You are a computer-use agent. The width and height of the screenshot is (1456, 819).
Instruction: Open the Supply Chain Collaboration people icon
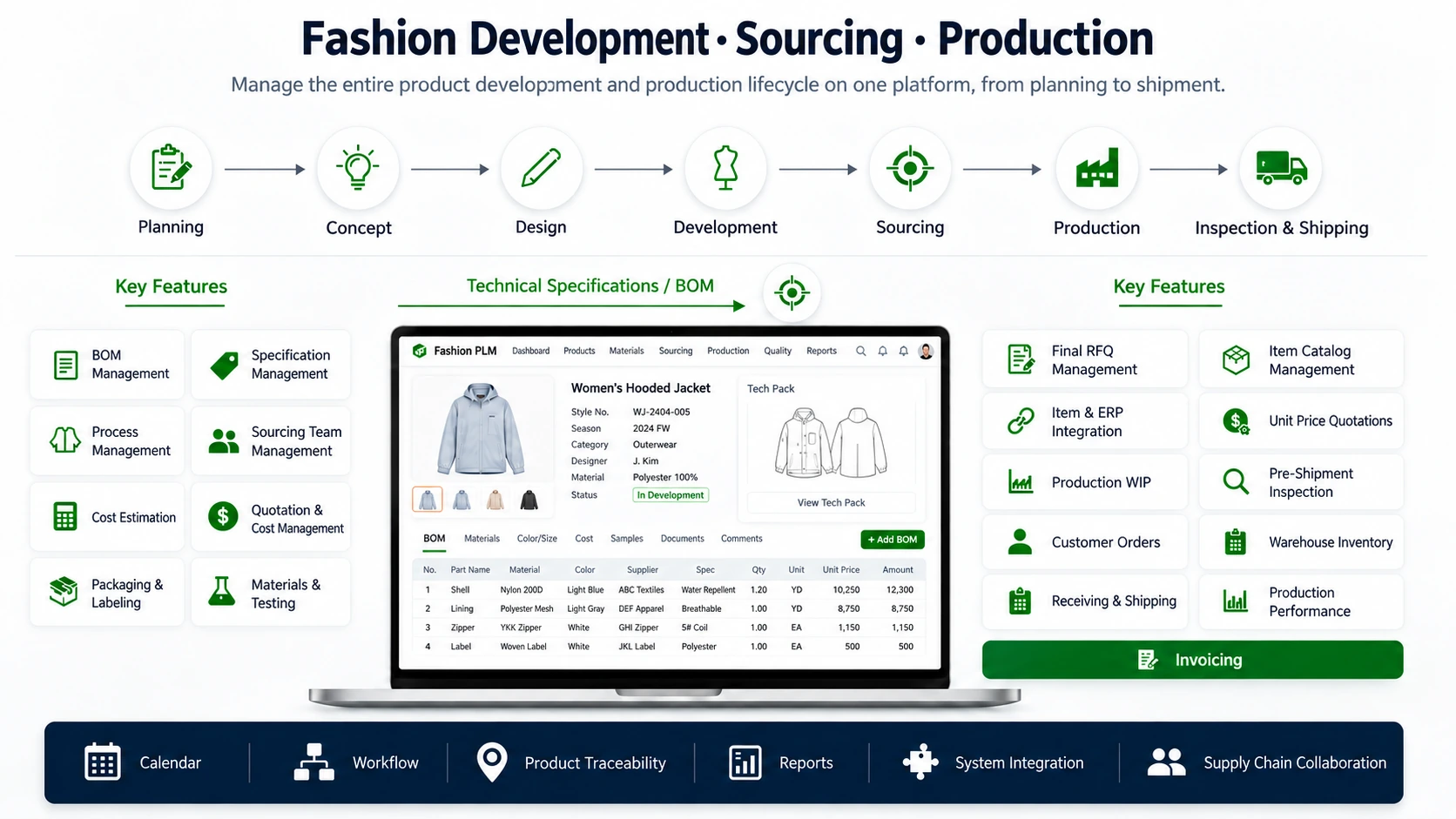(x=1167, y=762)
